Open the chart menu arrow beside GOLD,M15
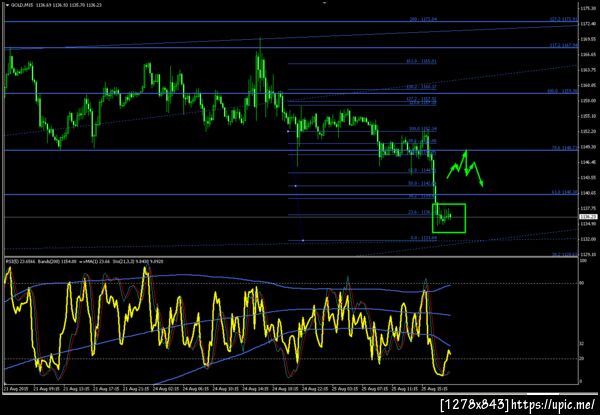This screenshot has width=600, height=415. (x=7, y=6)
